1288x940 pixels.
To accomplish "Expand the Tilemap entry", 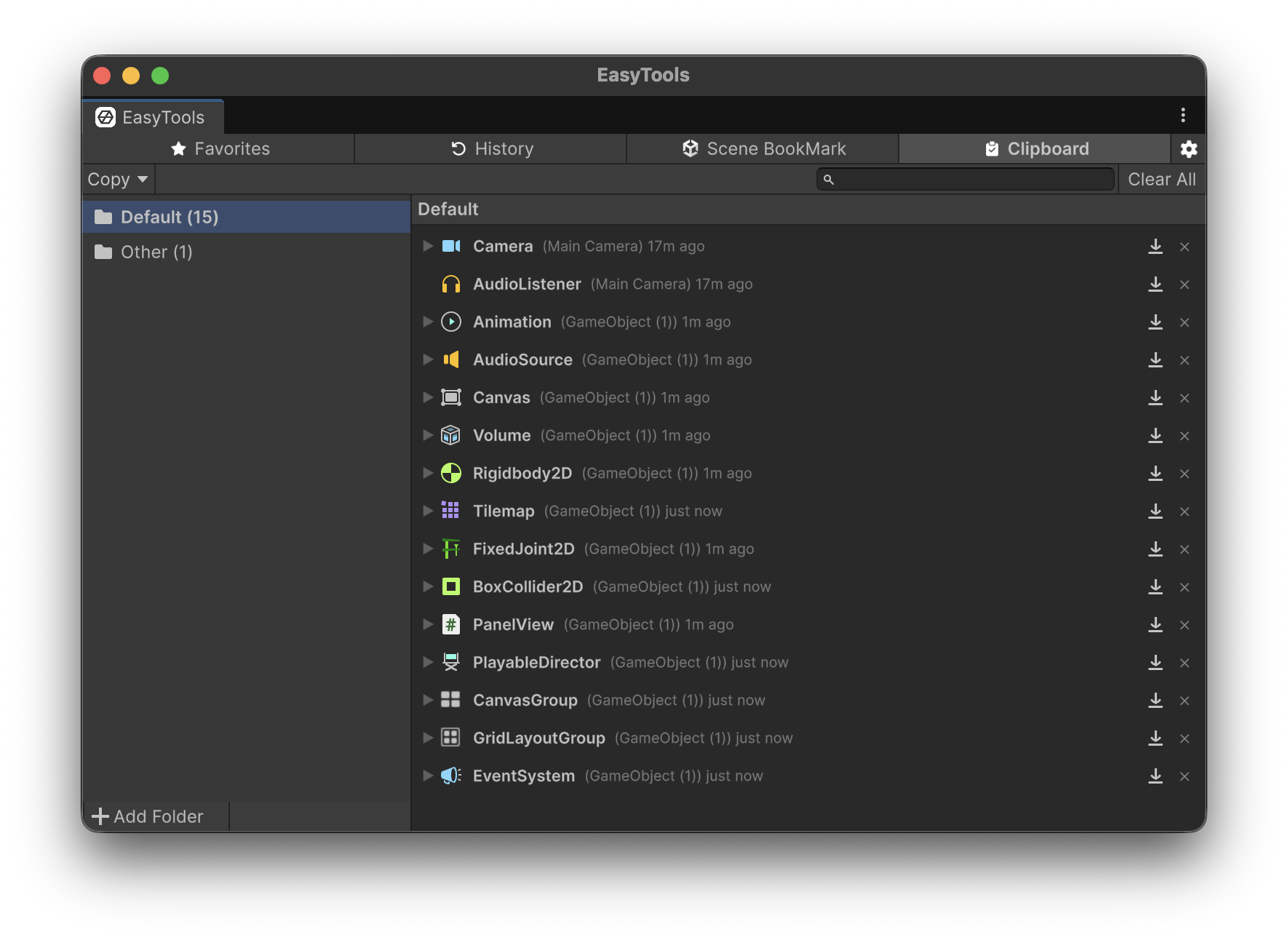I will [428, 511].
